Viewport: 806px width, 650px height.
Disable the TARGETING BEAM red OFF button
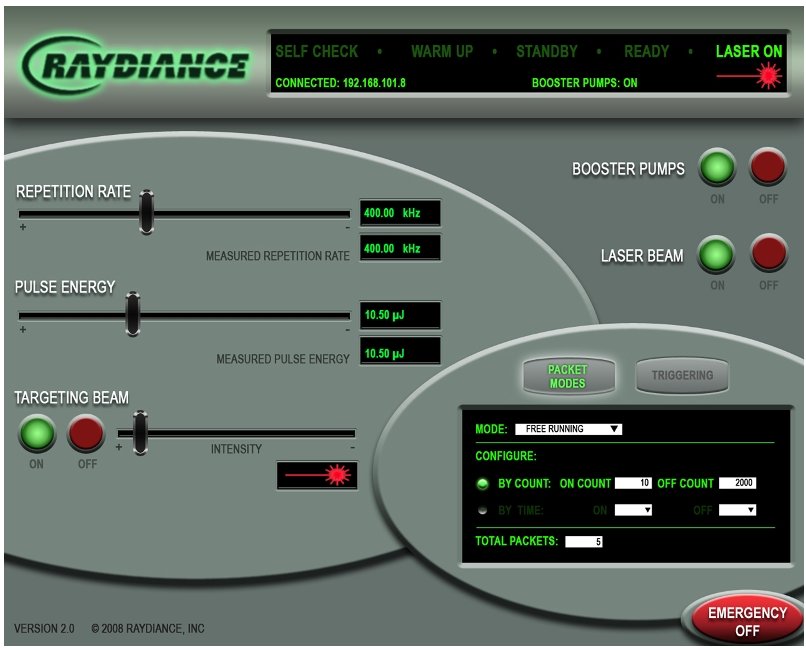point(84,435)
